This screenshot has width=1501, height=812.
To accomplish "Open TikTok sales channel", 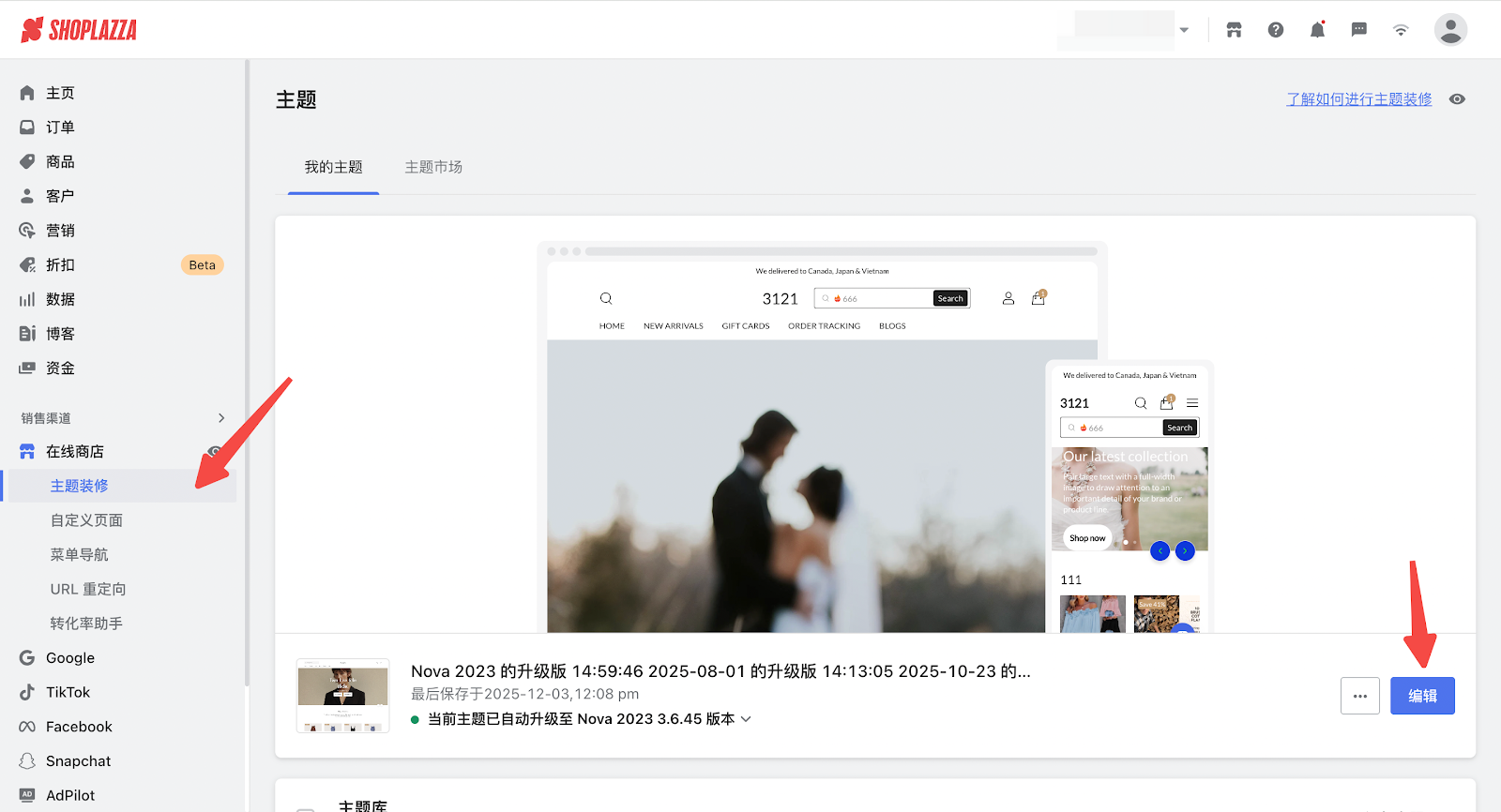I will pos(68,692).
